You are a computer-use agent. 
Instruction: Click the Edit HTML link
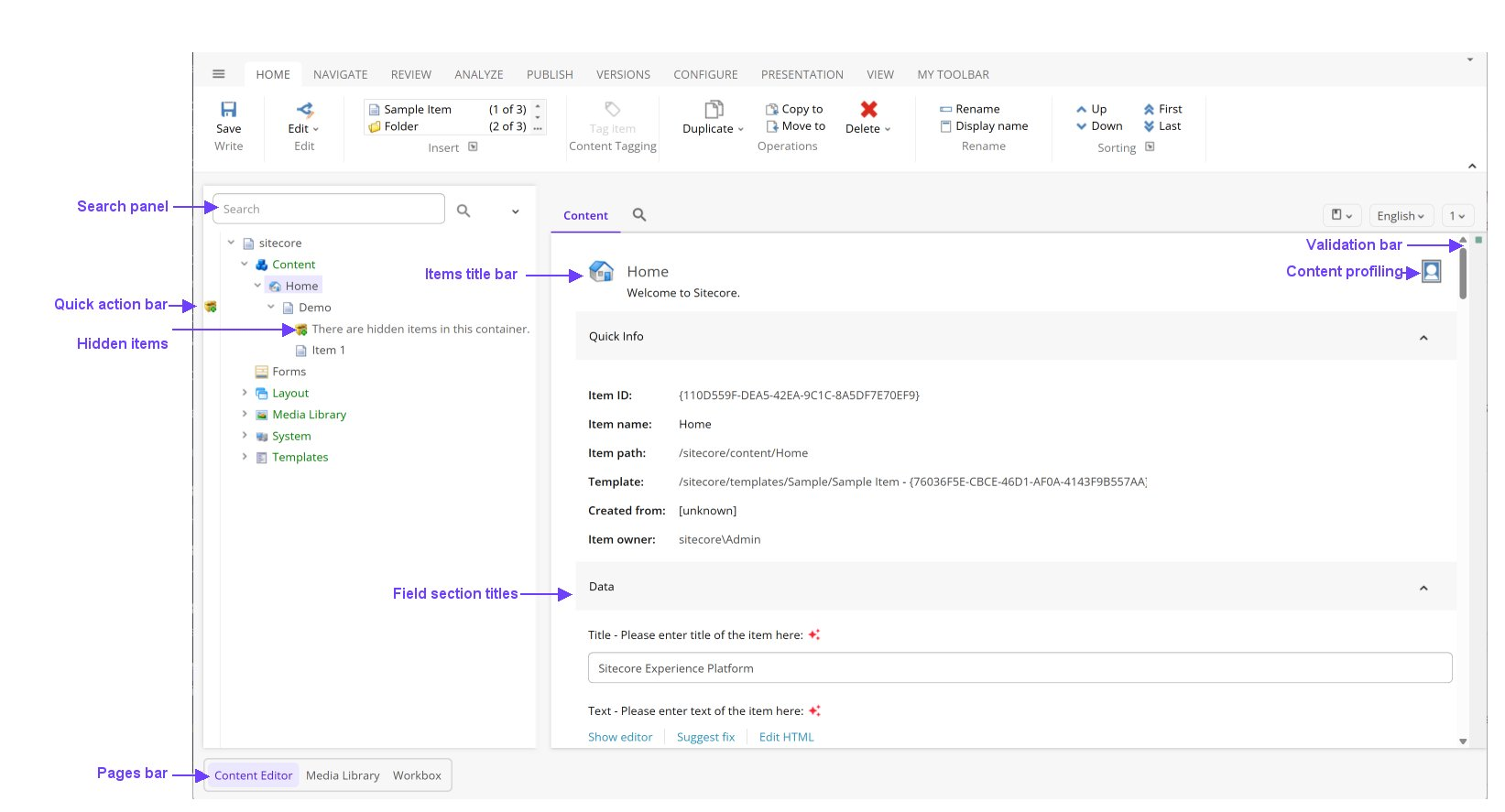[x=786, y=737]
